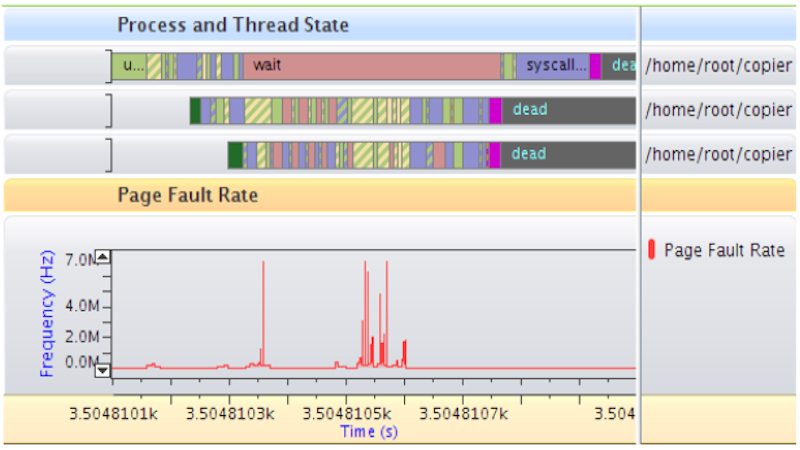Click the bracket handle of third thread row
Screen dimensions: 800x450
pos(109,155)
